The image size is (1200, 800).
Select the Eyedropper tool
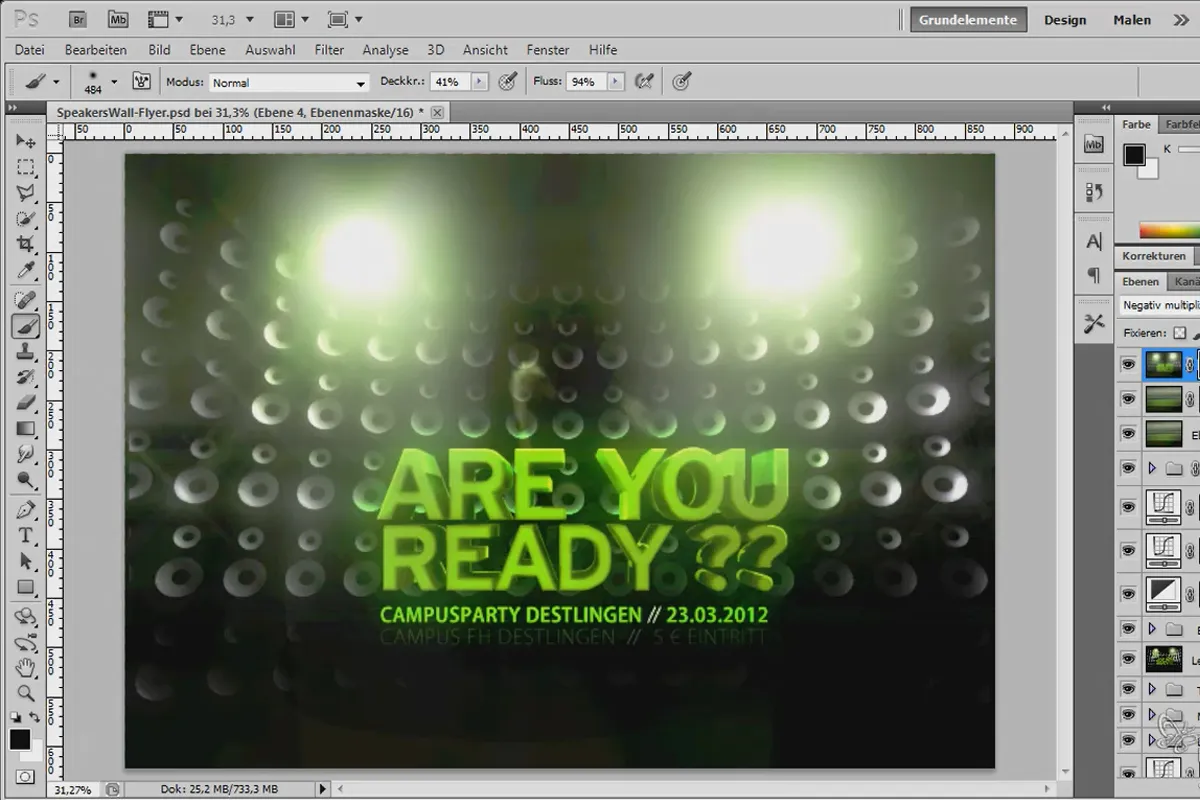(x=26, y=271)
